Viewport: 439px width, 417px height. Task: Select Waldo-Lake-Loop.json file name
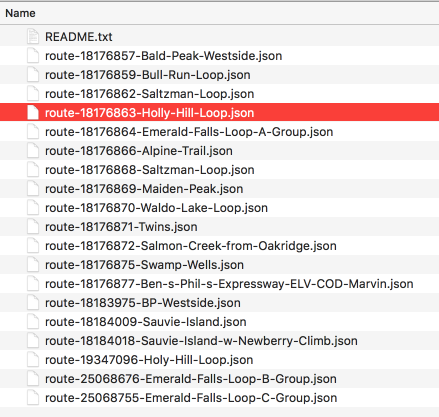pyautogui.click(x=157, y=208)
